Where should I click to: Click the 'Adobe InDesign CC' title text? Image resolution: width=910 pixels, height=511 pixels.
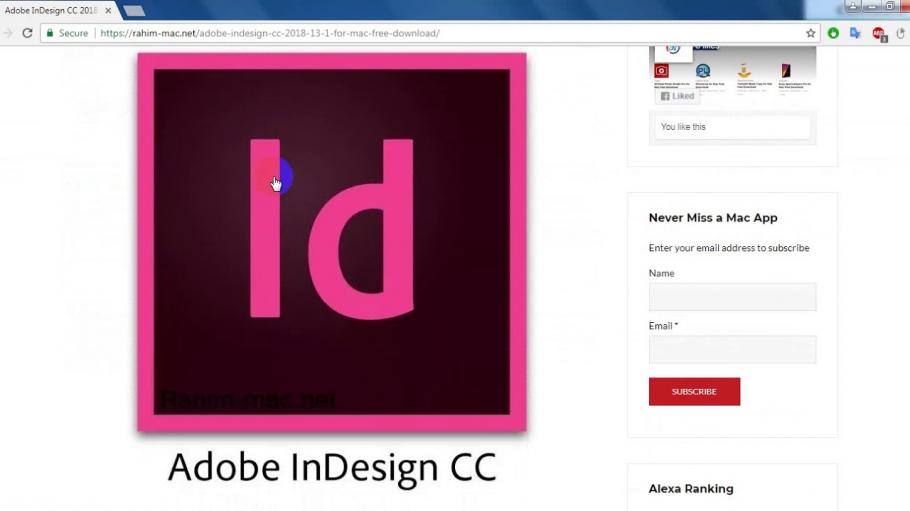[332, 467]
